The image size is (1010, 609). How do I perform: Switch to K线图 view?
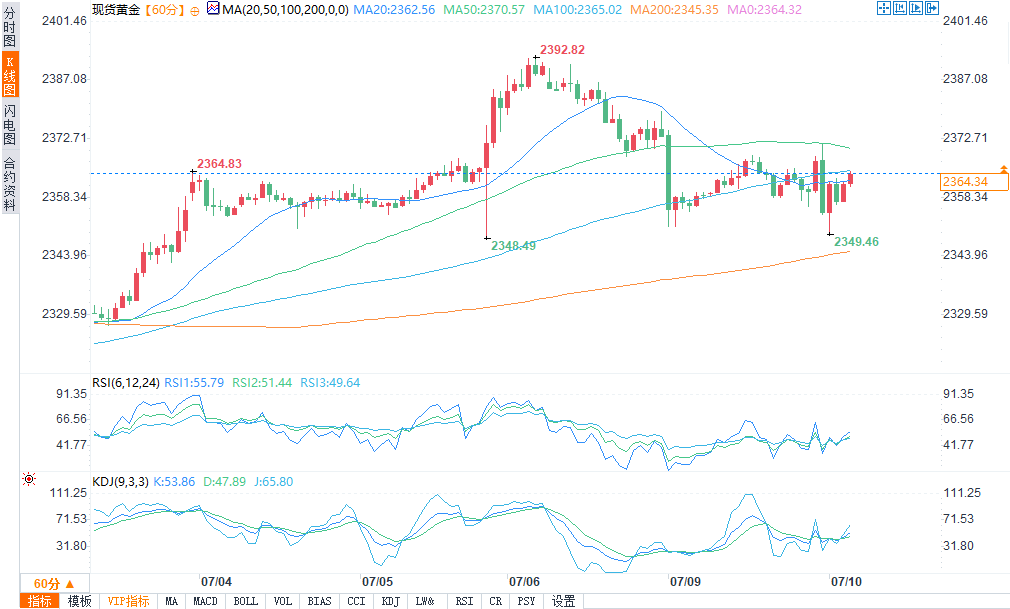[x=10, y=75]
